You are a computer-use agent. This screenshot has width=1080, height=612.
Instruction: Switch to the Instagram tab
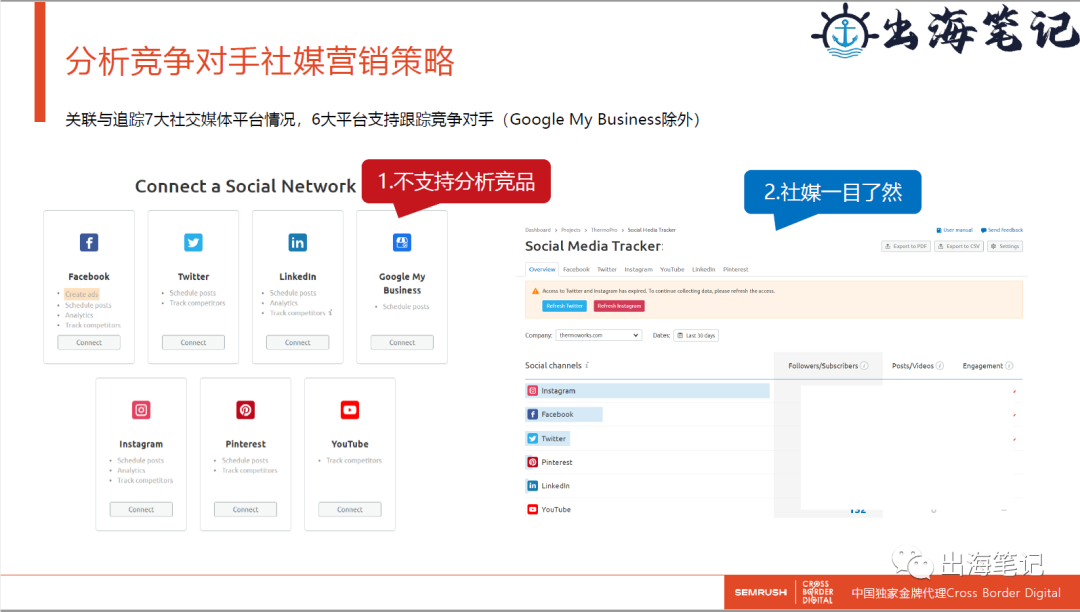pos(638,269)
